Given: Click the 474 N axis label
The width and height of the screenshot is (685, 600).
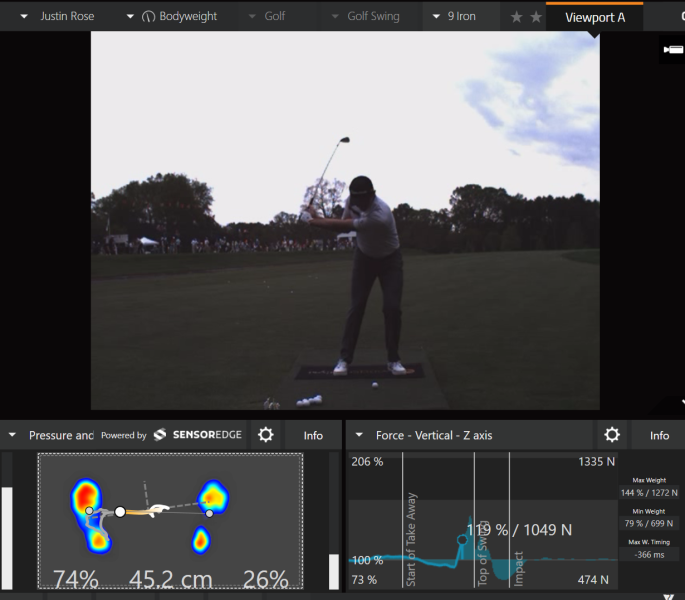Looking at the screenshot, I should tap(593, 579).
